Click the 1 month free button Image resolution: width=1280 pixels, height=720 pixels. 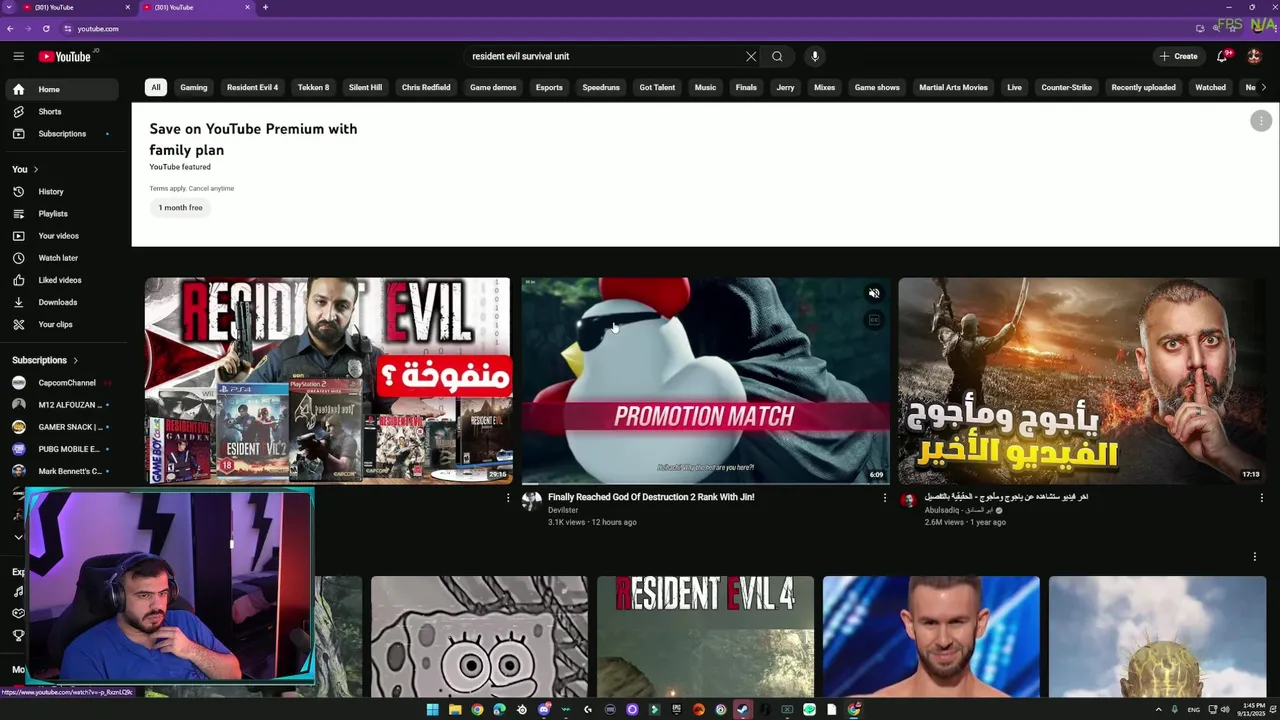[180, 208]
